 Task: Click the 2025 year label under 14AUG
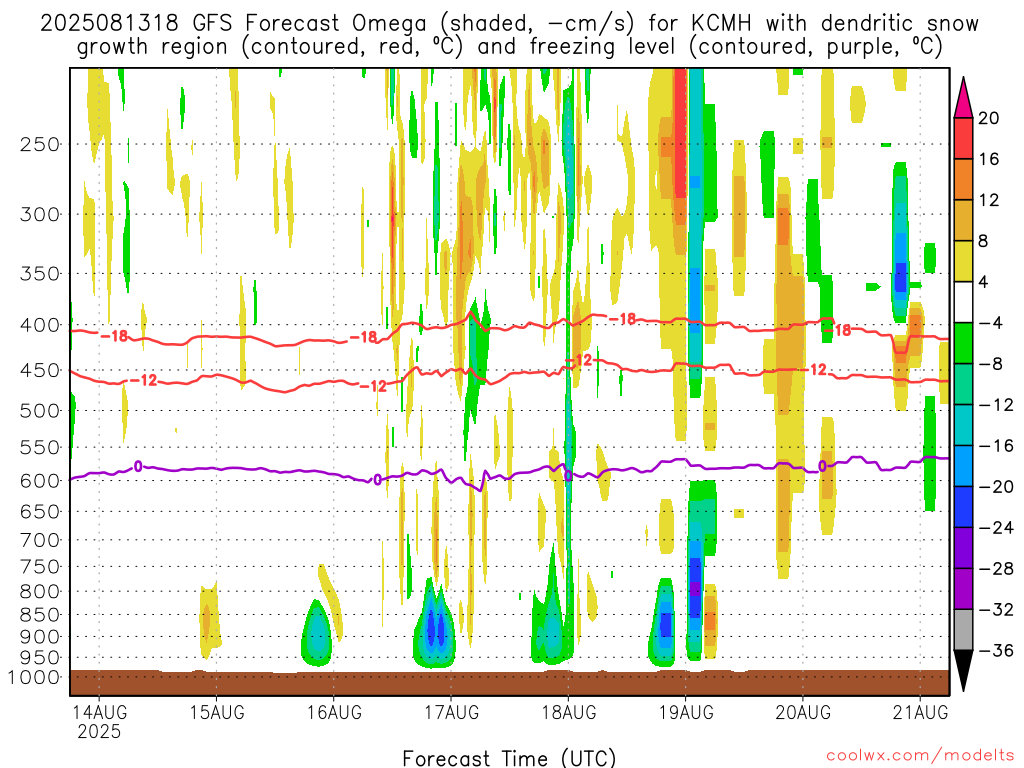pyautogui.click(x=99, y=732)
